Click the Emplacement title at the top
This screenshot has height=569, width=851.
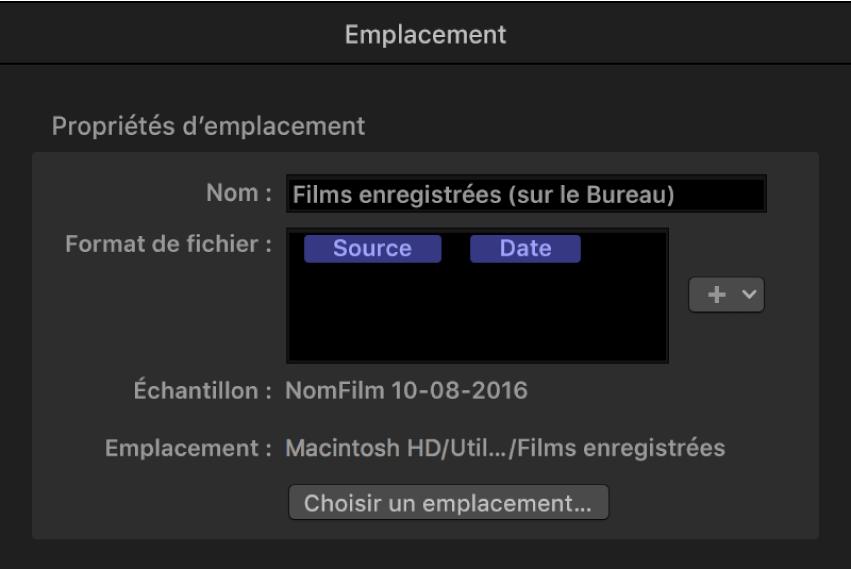point(425,35)
